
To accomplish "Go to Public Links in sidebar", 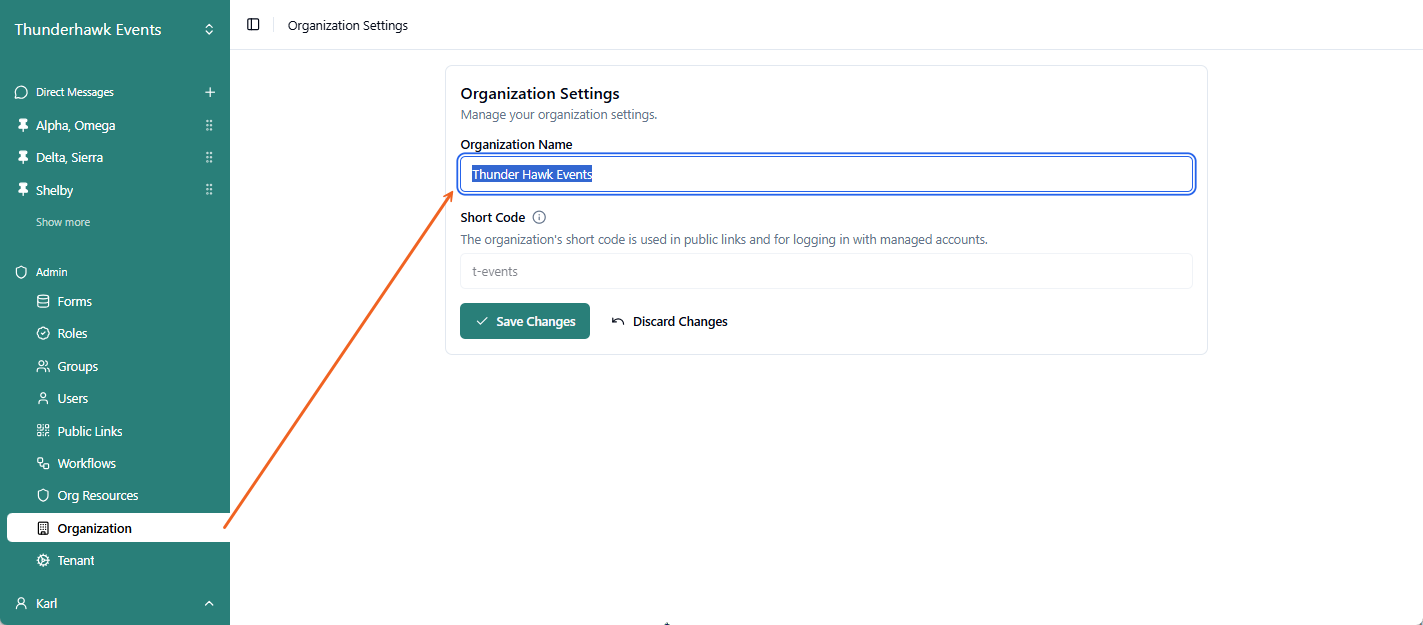I will [x=90, y=431].
